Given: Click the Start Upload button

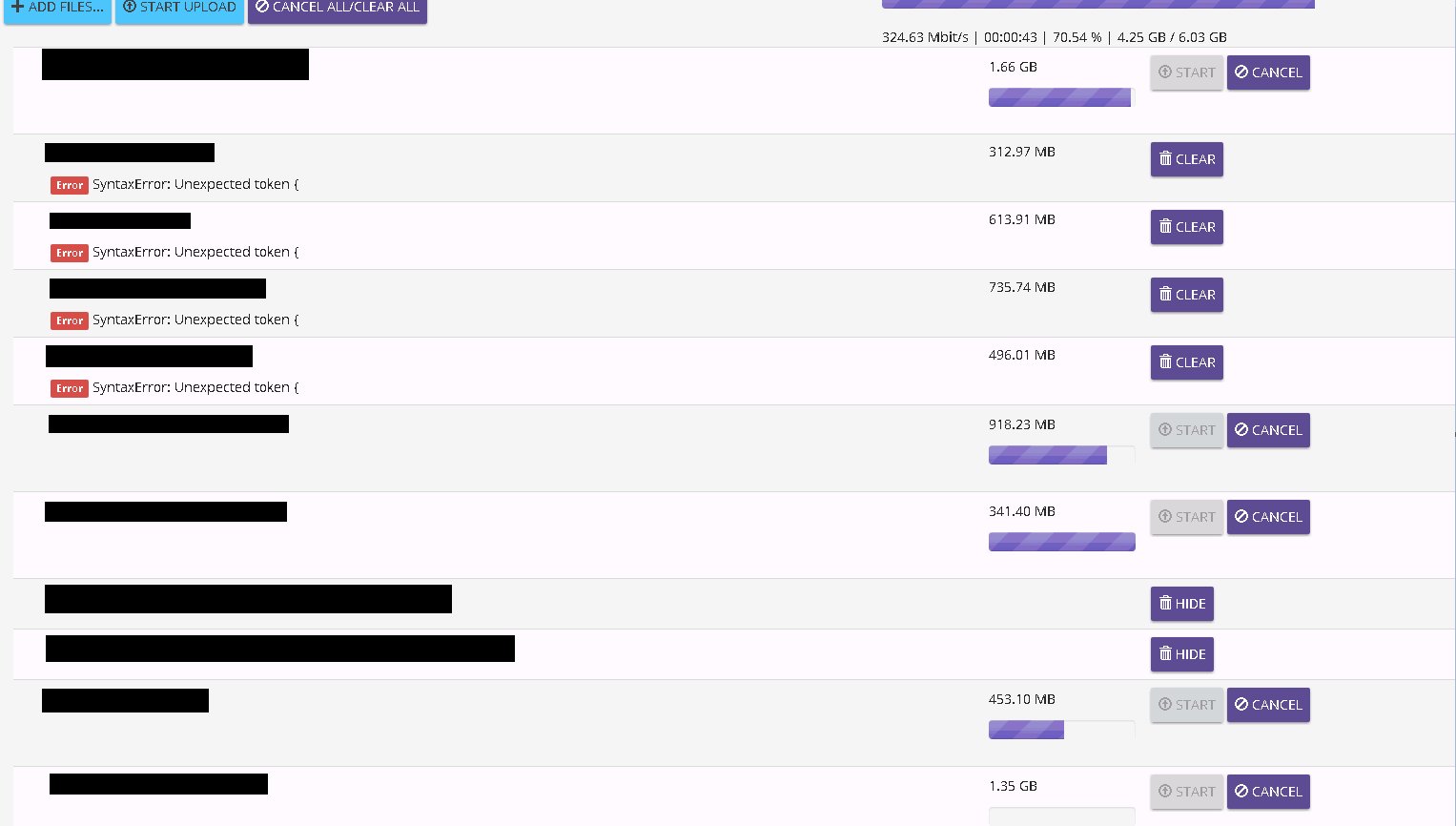Looking at the screenshot, I should coord(179,9).
